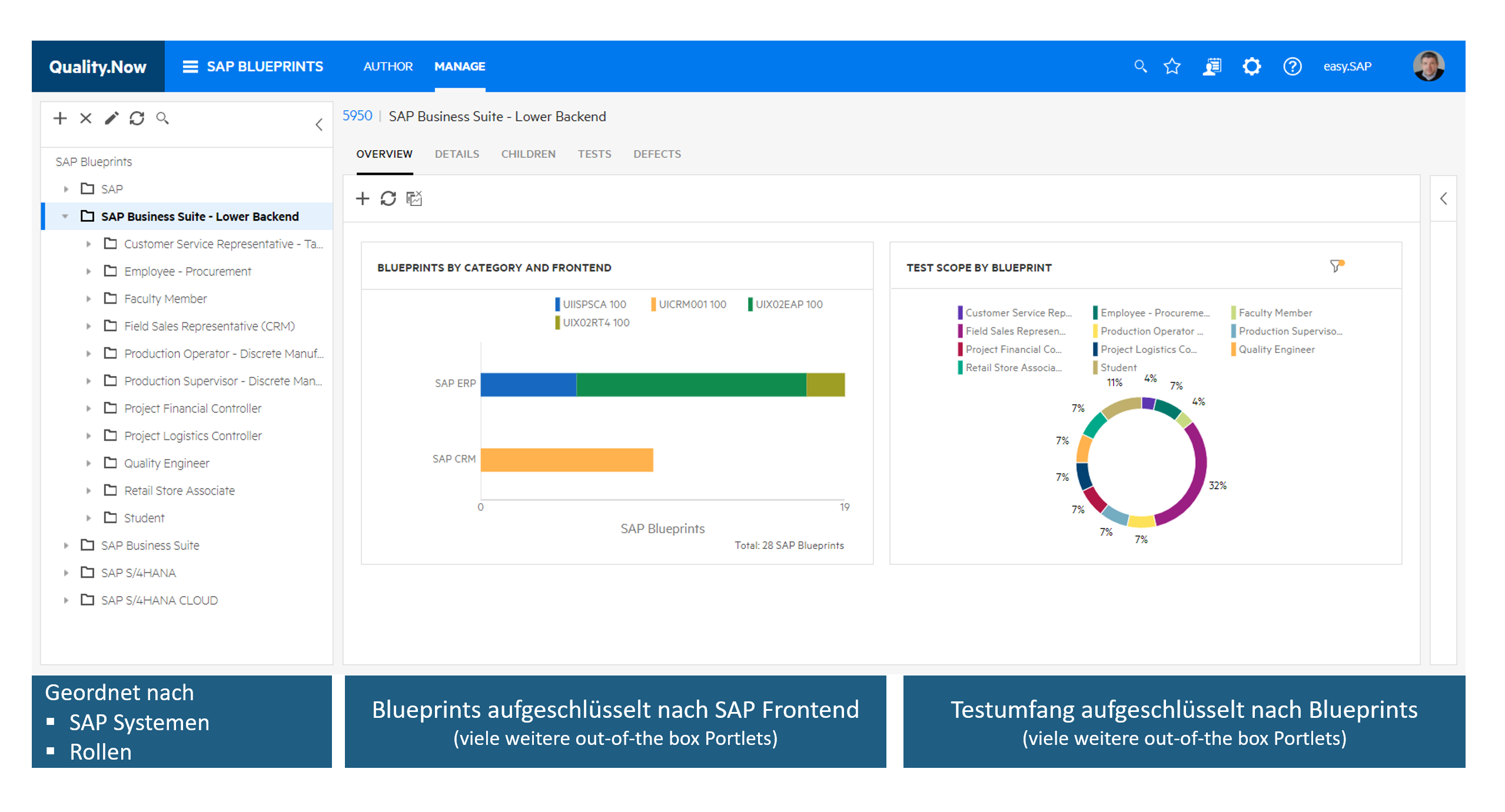
Task: Expand the SAP S/4HANA folder
Action: point(66,573)
